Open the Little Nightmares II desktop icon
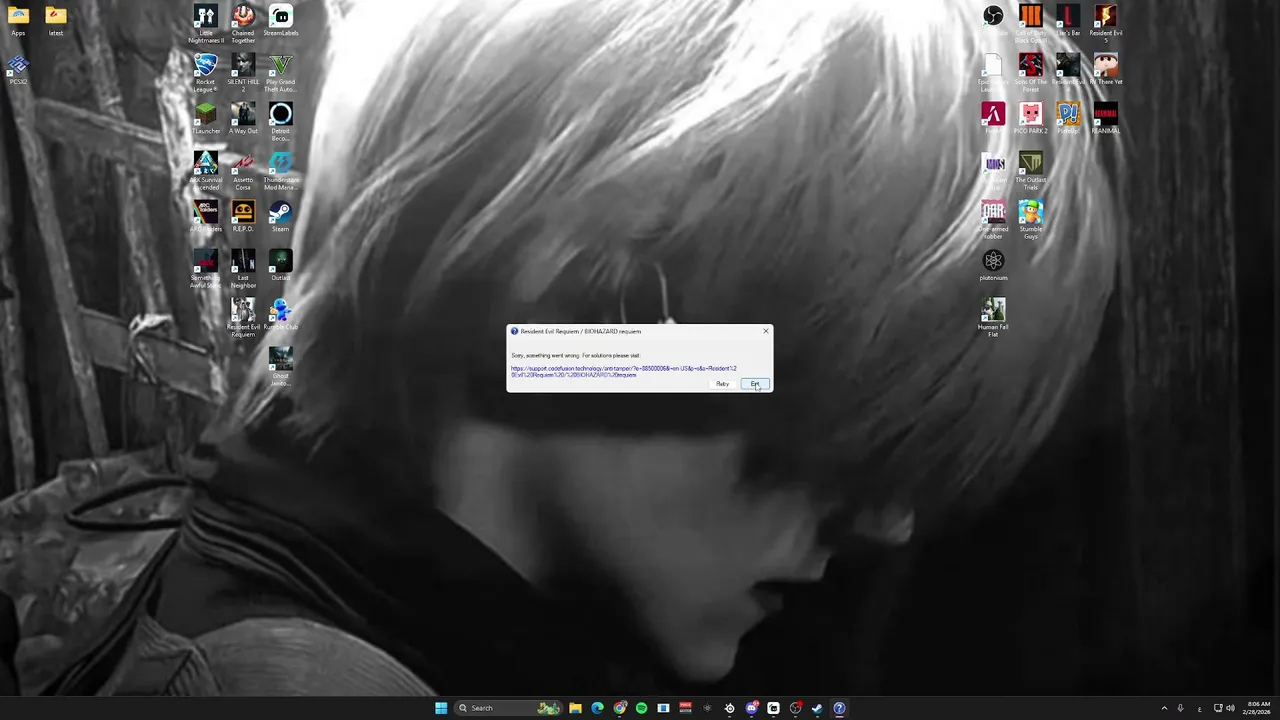This screenshot has width=1280, height=720. (206, 24)
